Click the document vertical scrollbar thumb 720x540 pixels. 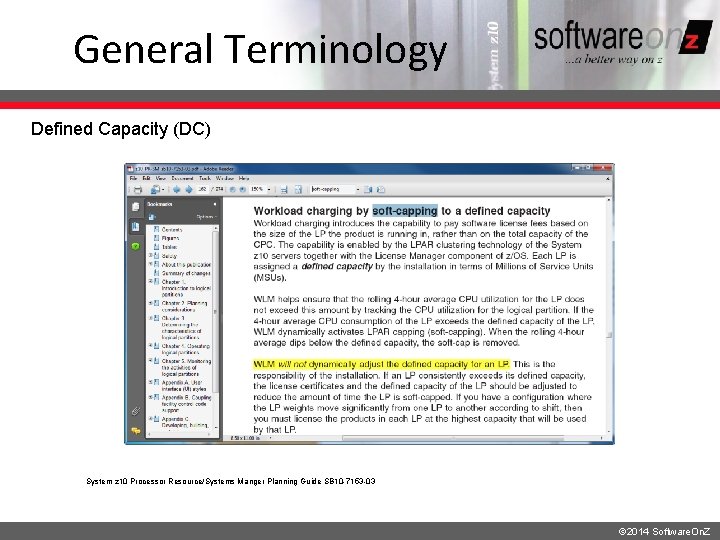609,335
